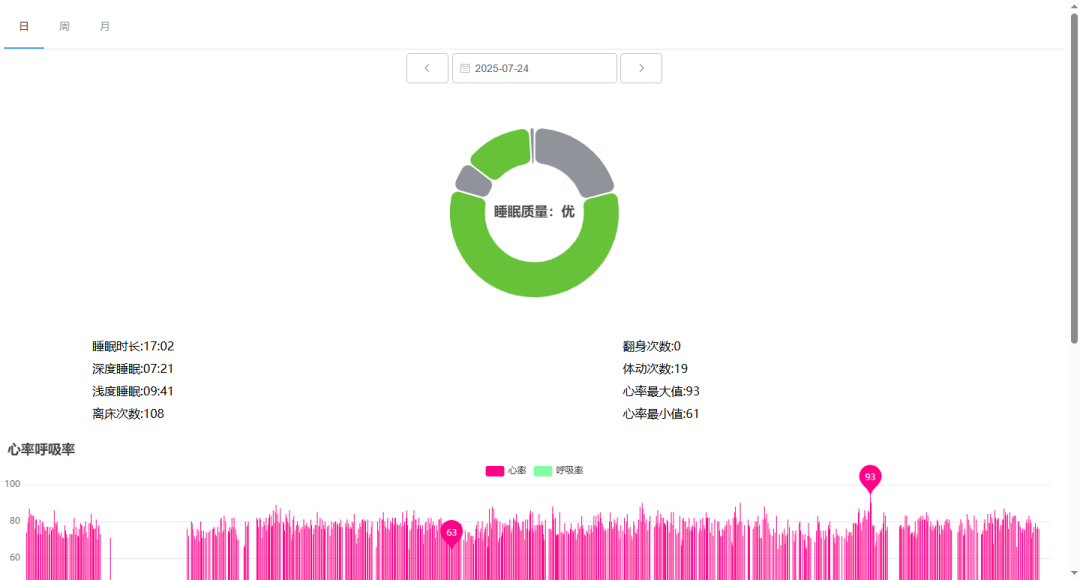Open the calendar icon in the date field

pyautogui.click(x=466, y=68)
